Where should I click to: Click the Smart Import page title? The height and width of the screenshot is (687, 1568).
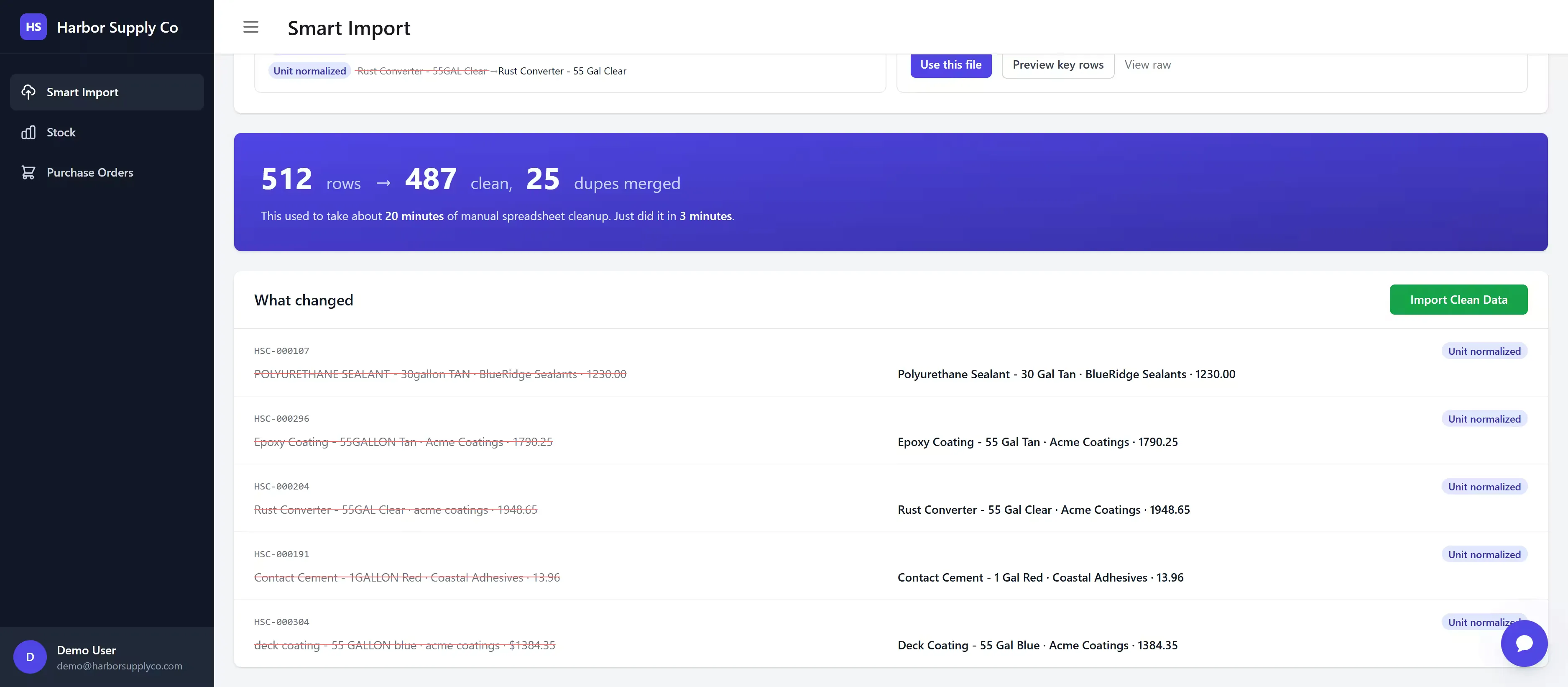pyautogui.click(x=349, y=28)
